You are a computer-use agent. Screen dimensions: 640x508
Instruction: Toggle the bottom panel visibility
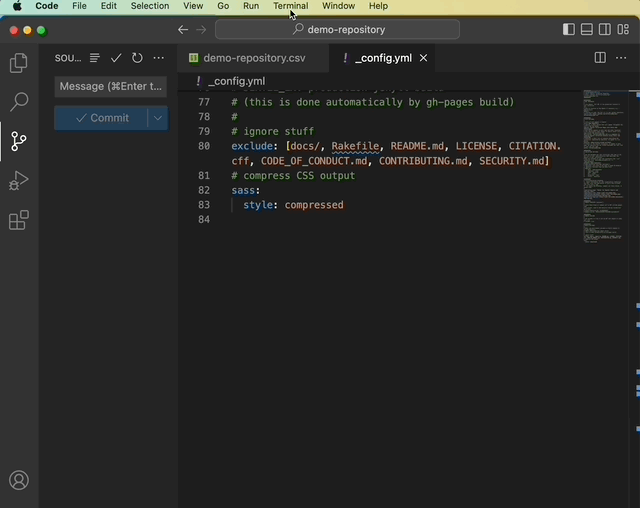[587, 30]
